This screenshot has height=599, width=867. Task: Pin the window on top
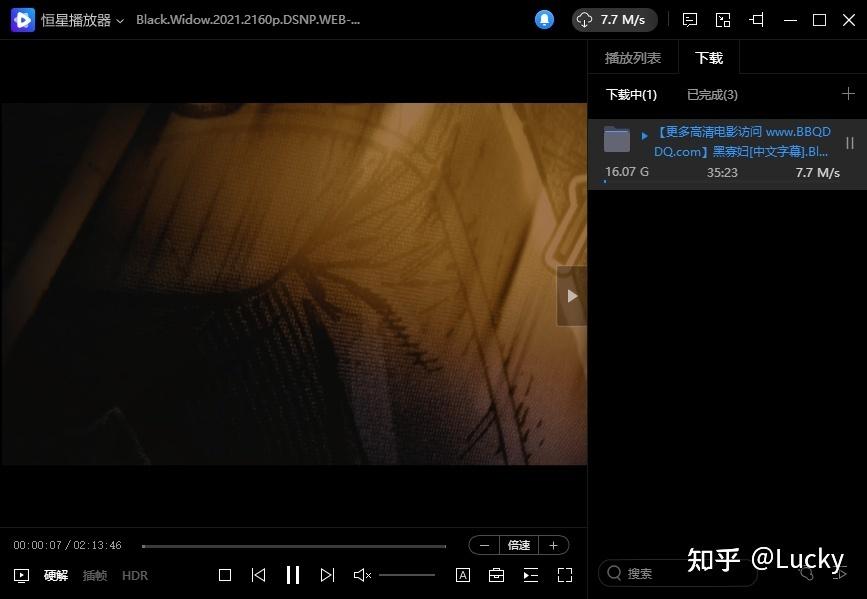[756, 20]
